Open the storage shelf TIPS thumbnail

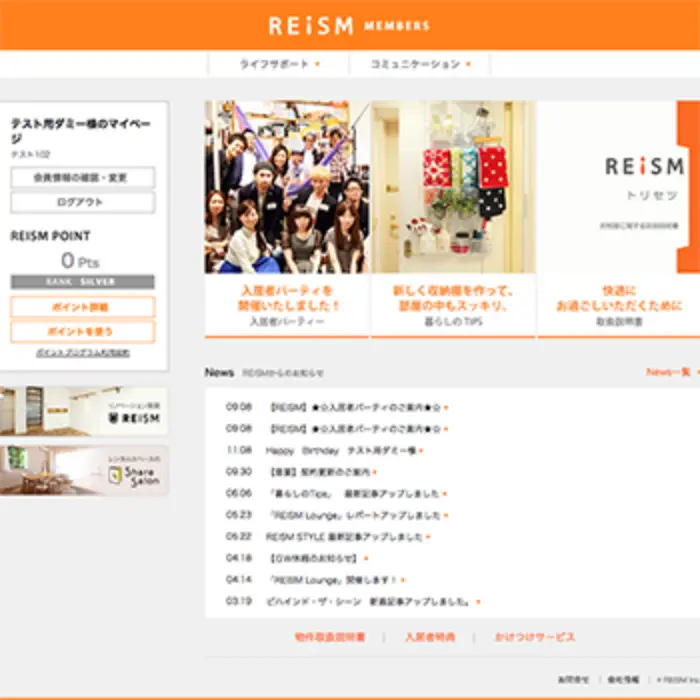point(453,187)
